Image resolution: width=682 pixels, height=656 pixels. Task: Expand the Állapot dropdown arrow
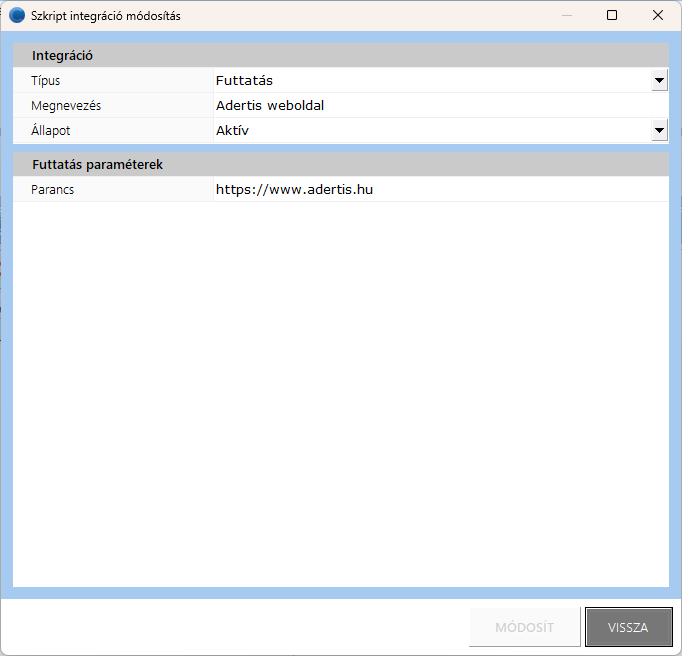(x=659, y=130)
